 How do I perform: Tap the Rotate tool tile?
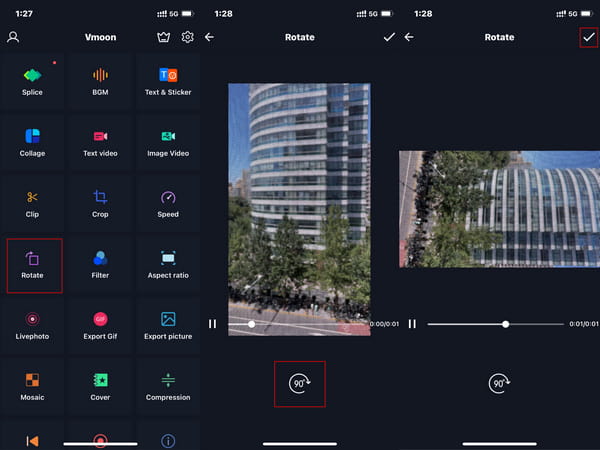pos(34,265)
